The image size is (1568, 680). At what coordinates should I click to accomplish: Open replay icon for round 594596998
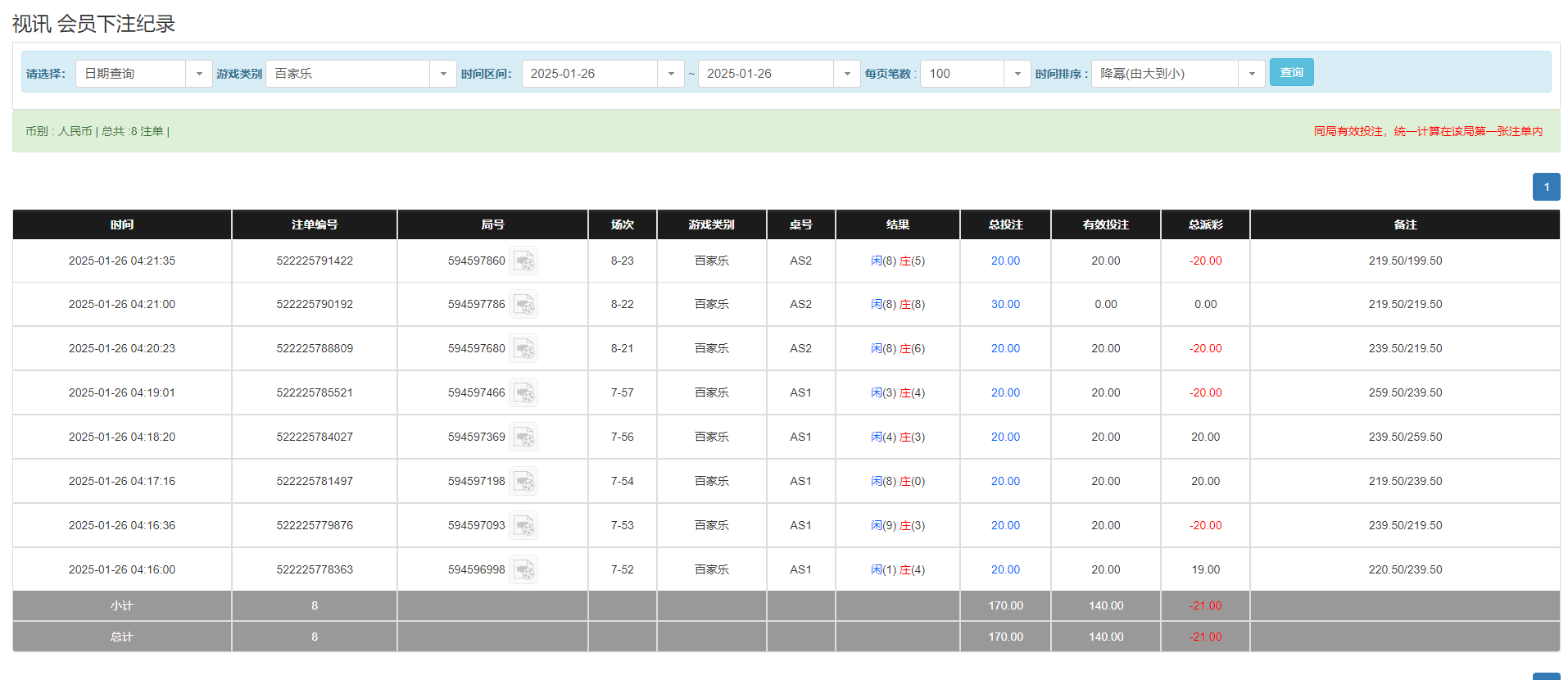[x=523, y=570]
